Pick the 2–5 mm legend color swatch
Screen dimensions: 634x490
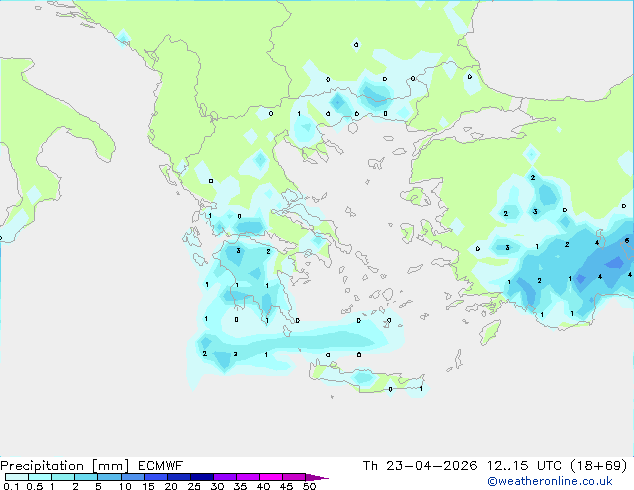point(86,477)
